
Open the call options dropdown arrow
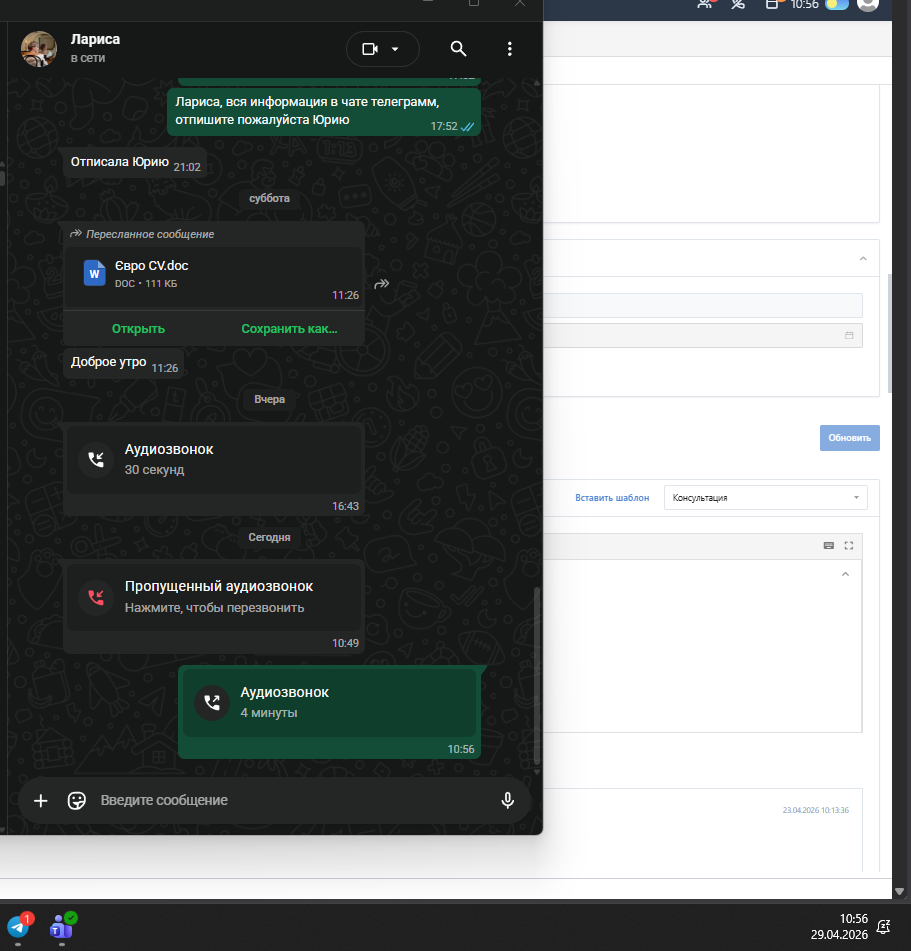395,49
